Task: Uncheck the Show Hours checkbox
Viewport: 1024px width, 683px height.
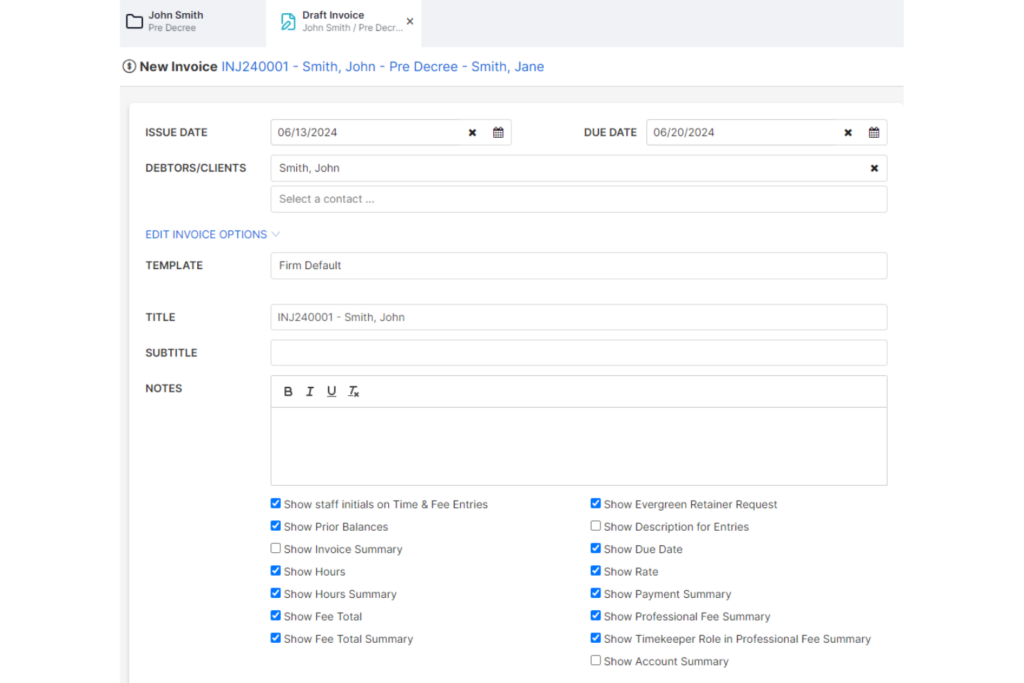Action: coord(276,571)
